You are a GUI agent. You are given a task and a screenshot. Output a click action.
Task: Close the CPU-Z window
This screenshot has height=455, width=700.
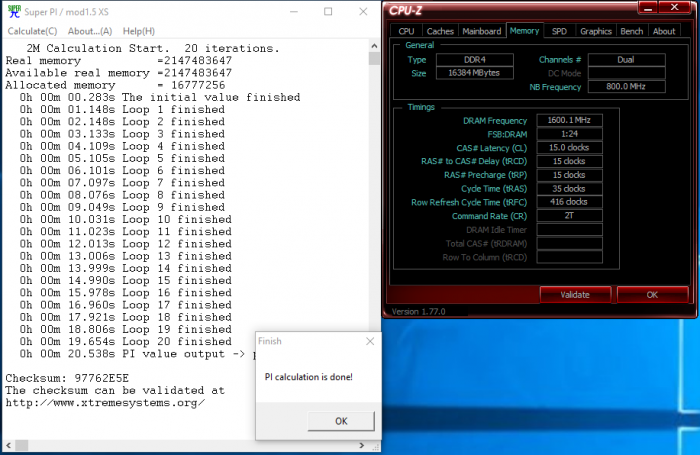675,7
